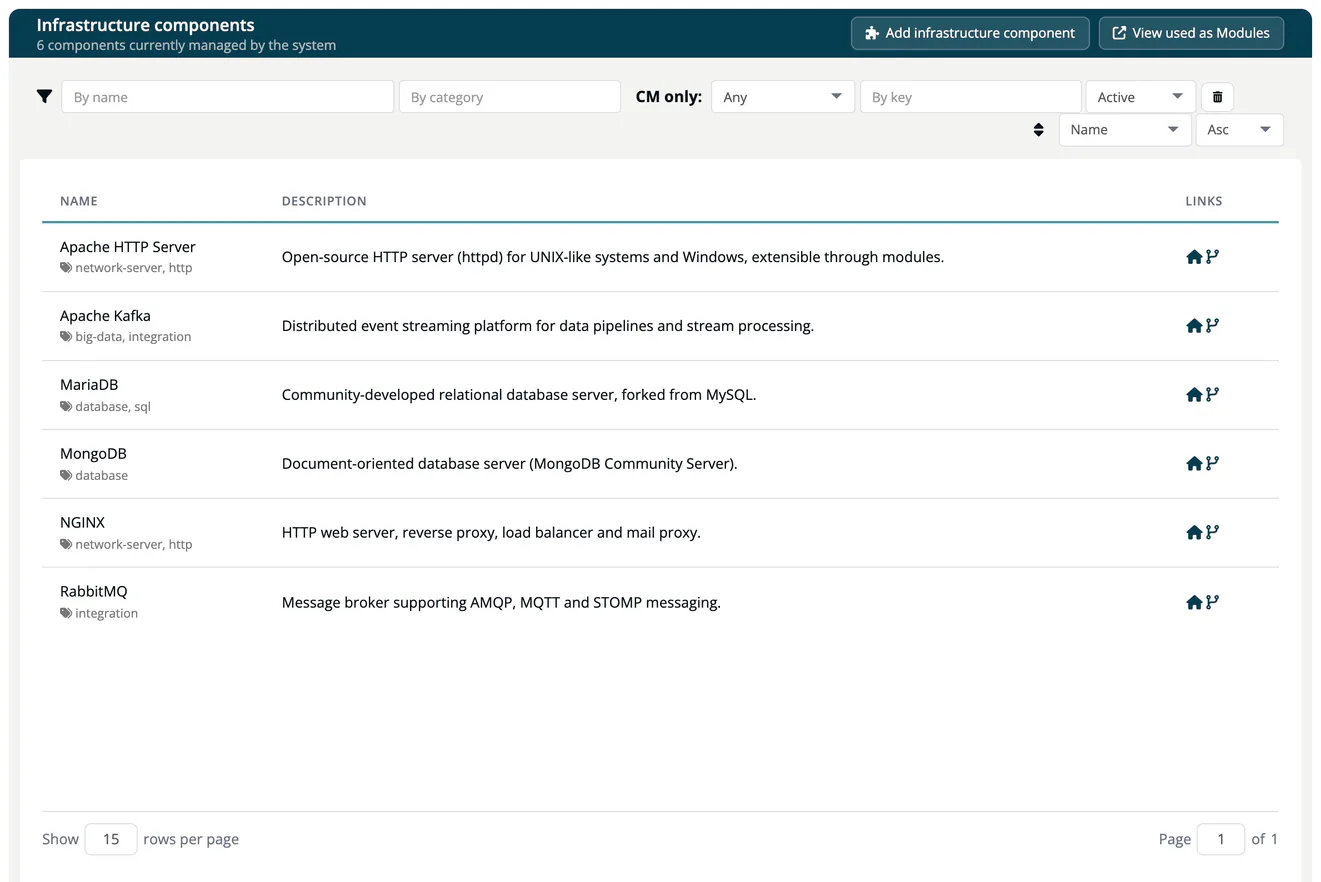This screenshot has height=882, width=1321.
Task: Select the MariaDB component name
Action: pyautogui.click(x=89, y=385)
